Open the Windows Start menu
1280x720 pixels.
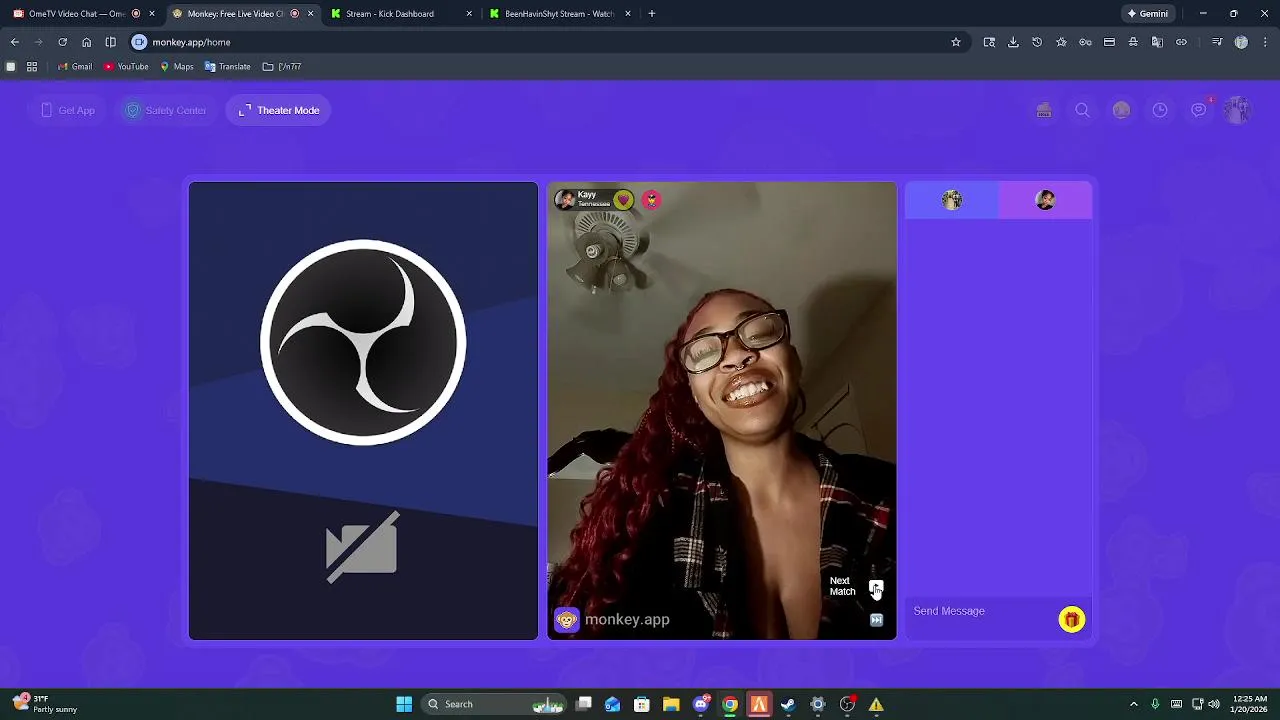(404, 704)
